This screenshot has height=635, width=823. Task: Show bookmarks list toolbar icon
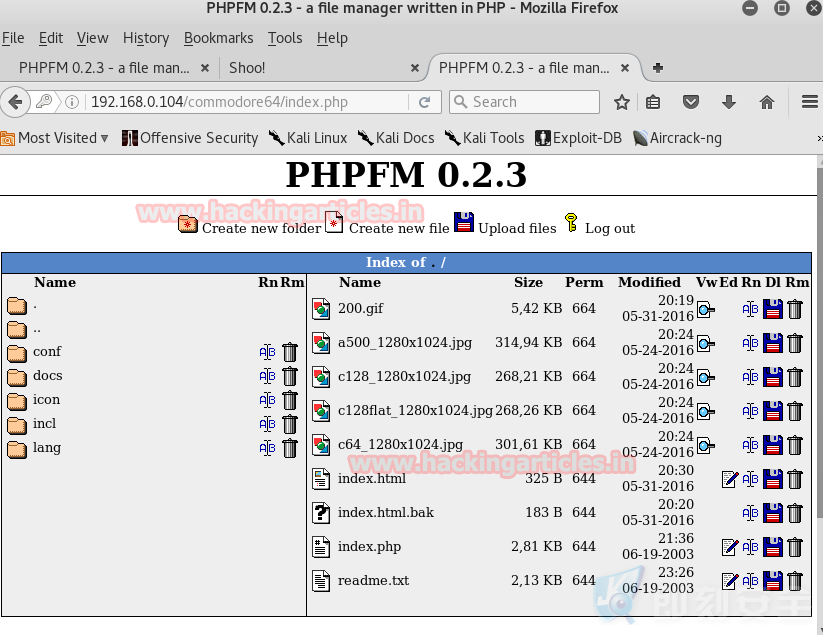tap(653, 102)
